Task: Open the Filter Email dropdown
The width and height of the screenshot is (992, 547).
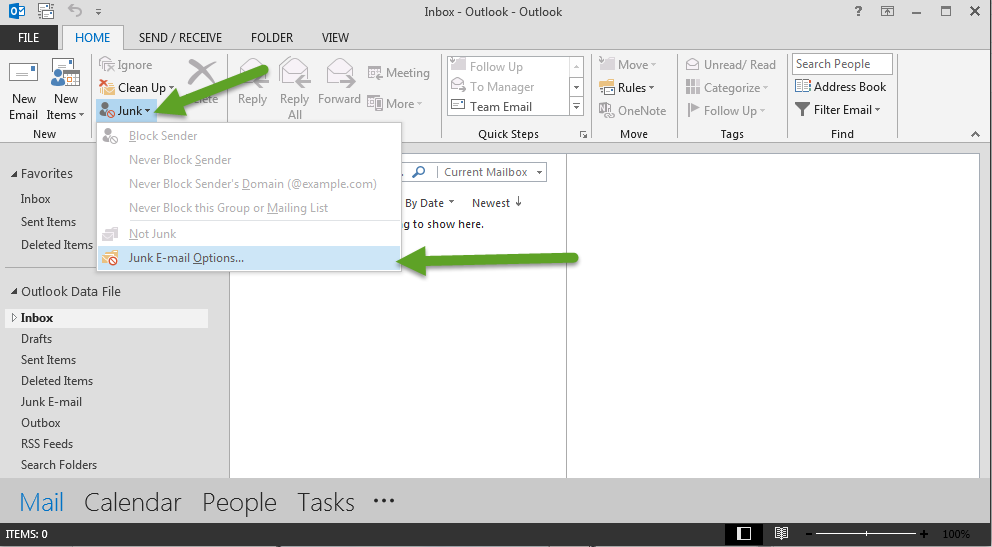Action: pos(838,109)
